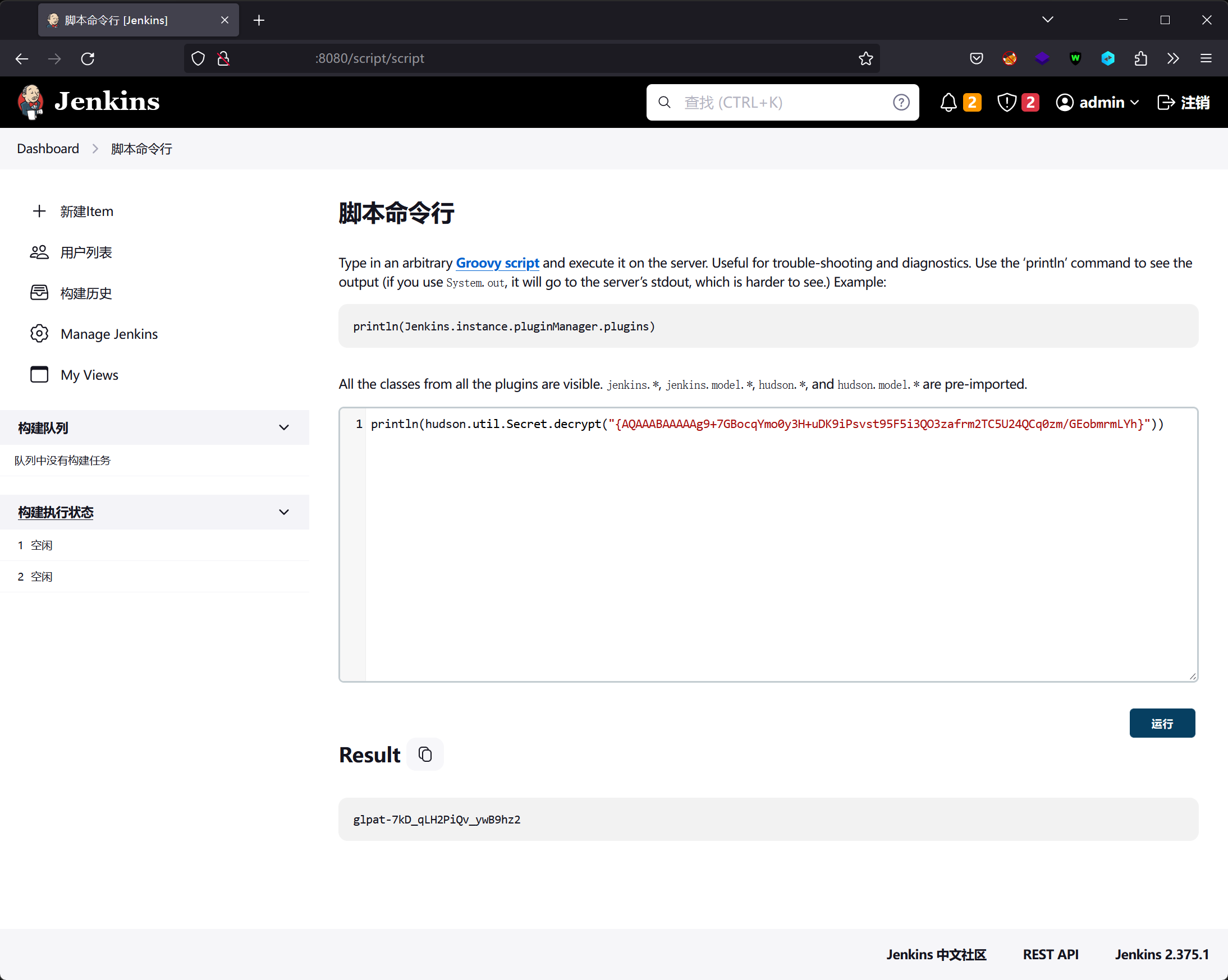Open 新建Item in the sidebar
This screenshot has height=980, width=1228.
coord(86,211)
